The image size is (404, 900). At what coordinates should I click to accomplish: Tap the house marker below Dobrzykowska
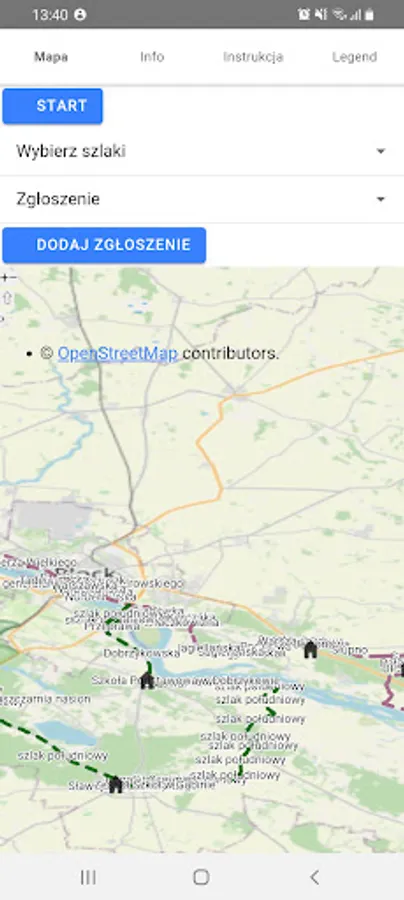pos(147,681)
